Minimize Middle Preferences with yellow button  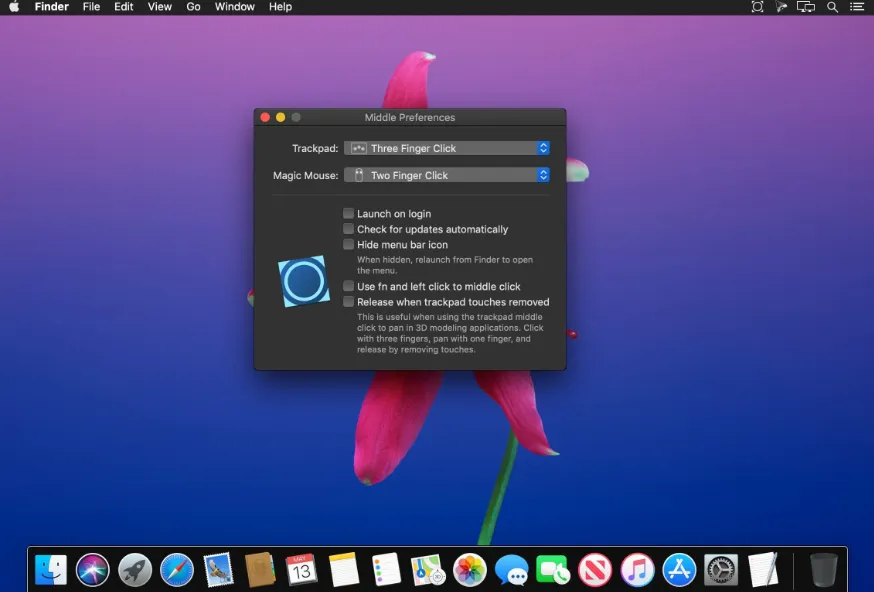point(280,117)
